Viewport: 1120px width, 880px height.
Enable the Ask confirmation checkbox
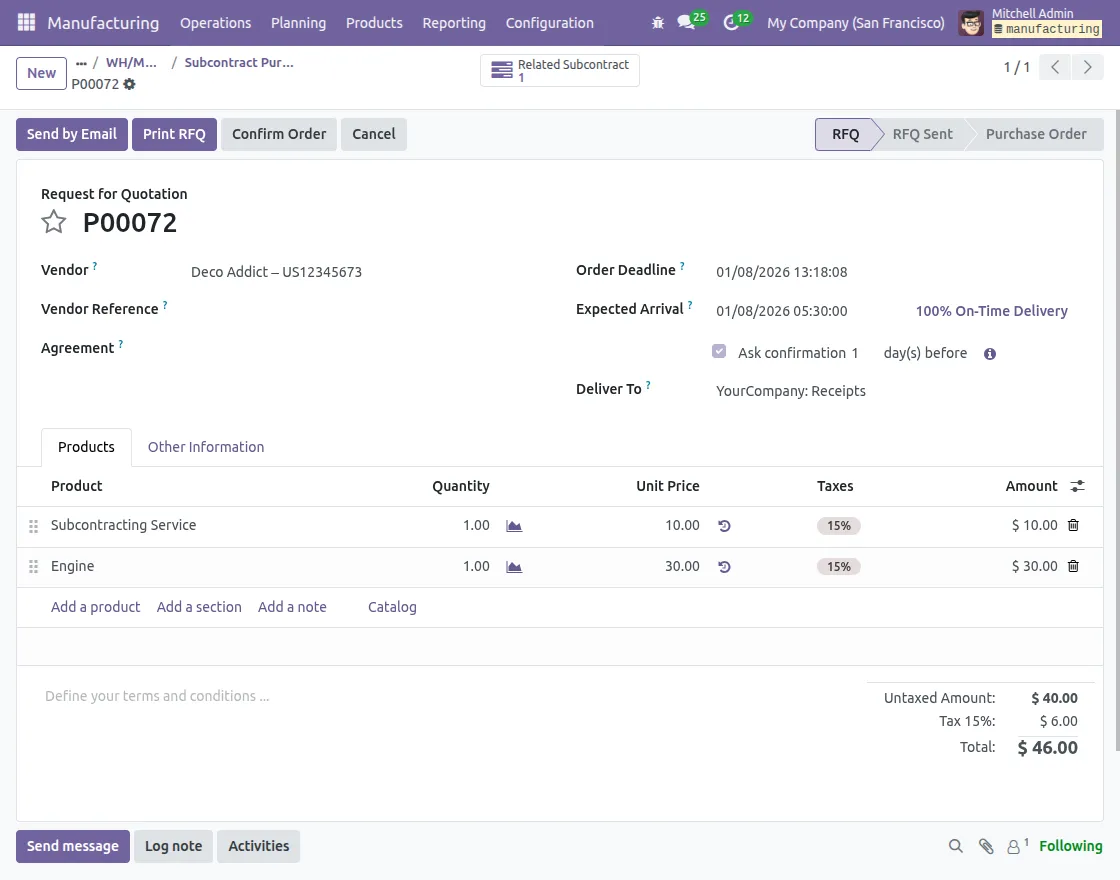point(719,351)
